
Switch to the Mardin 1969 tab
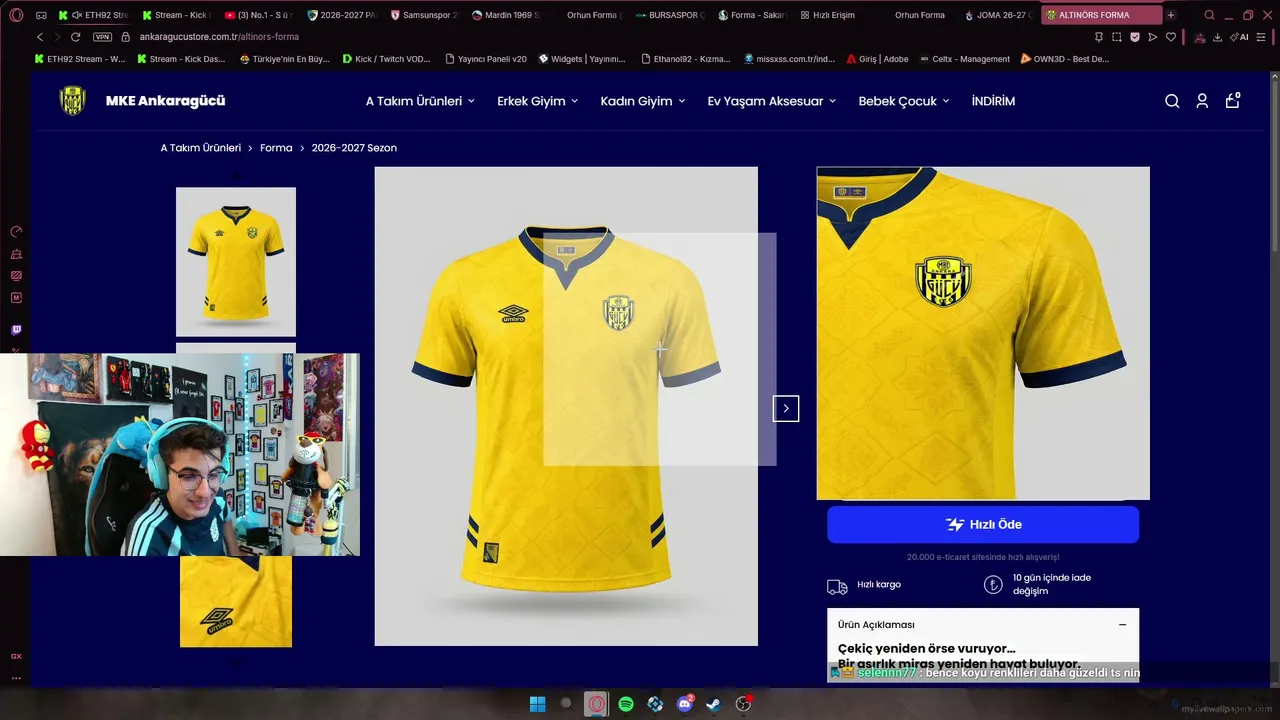(x=505, y=15)
